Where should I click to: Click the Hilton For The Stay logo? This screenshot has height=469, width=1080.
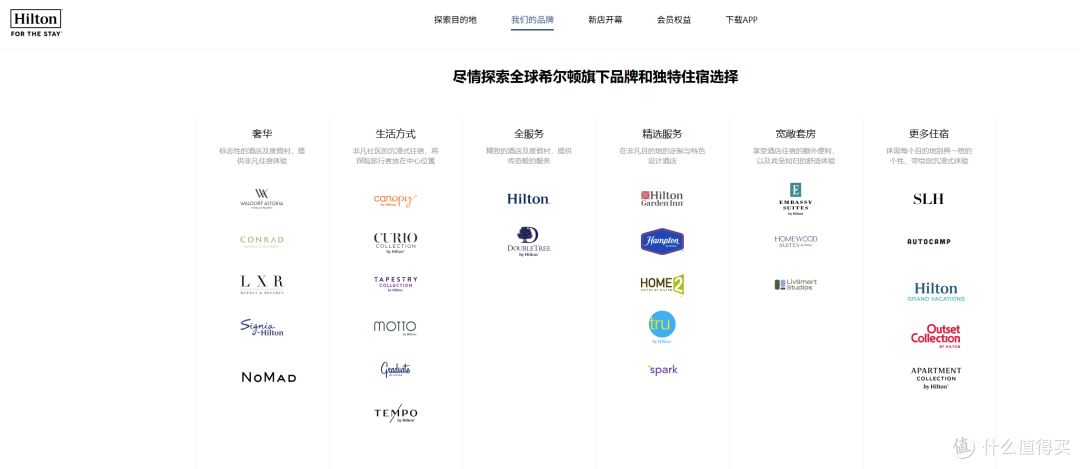coord(36,23)
